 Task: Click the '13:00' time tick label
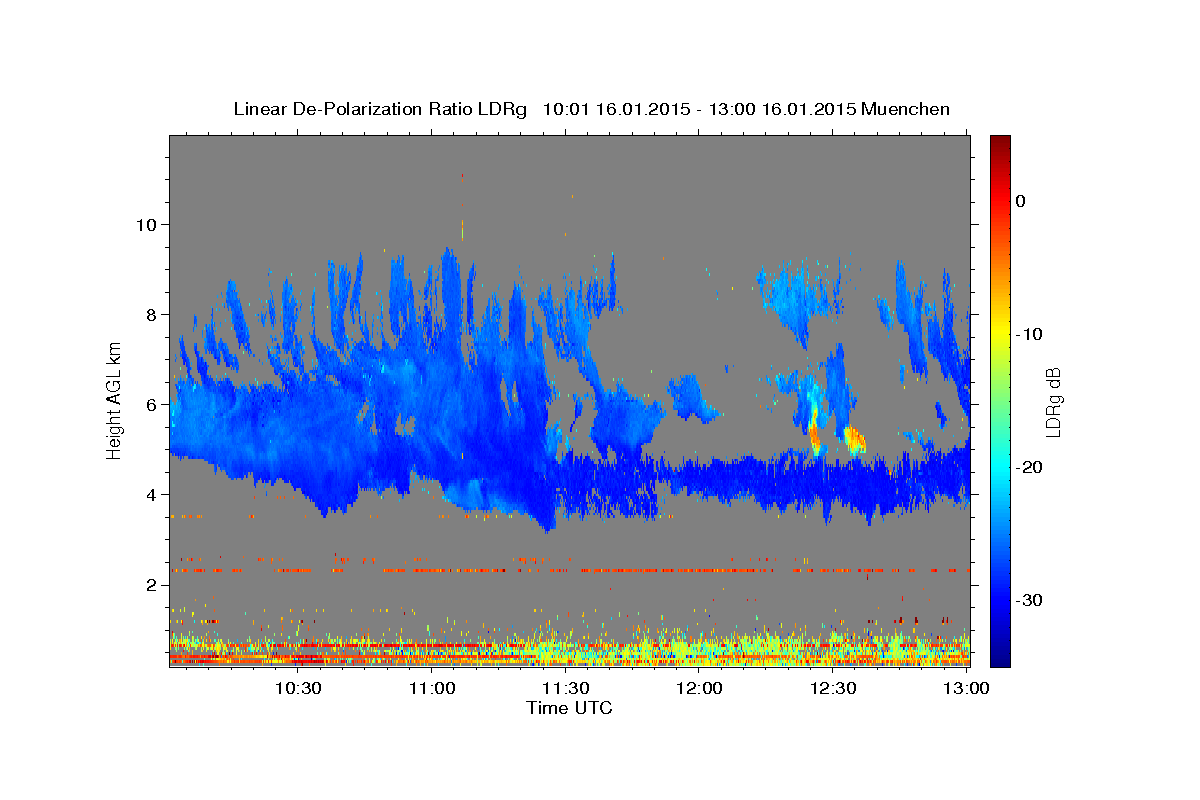click(966, 688)
